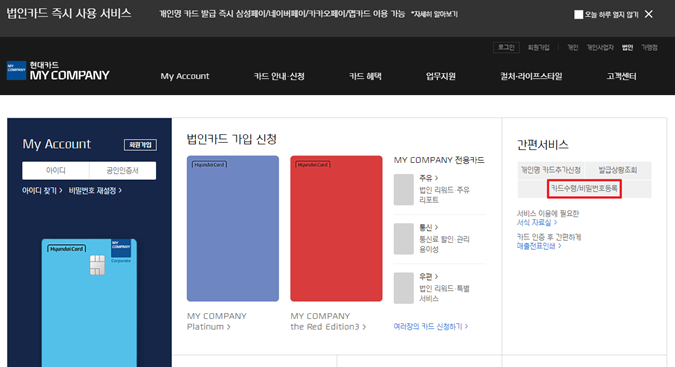This screenshot has width=675, height=367.
Task: Open the 통신 dedicated card link
Action: point(429,227)
